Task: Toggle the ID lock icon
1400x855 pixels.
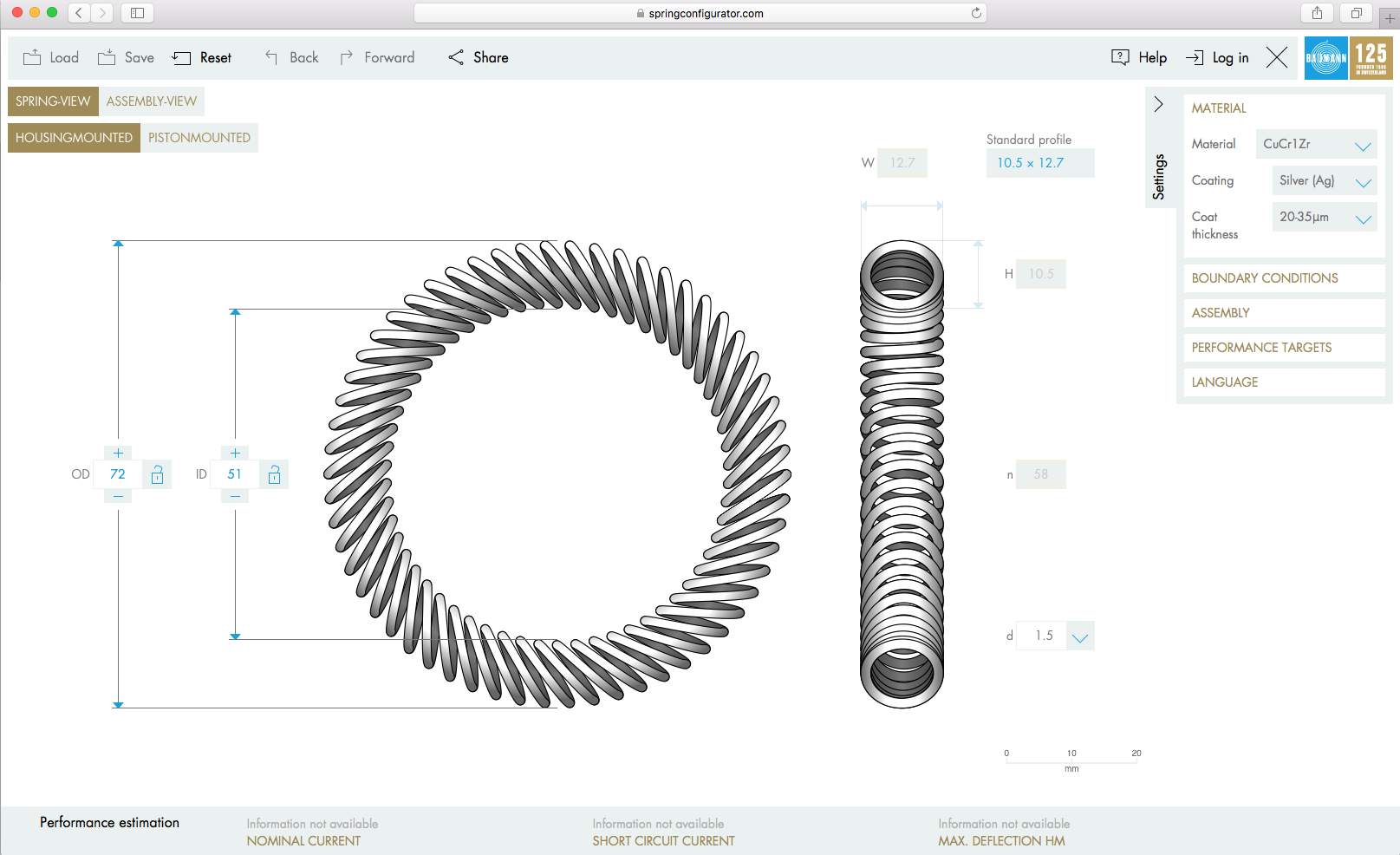Action: (x=274, y=474)
